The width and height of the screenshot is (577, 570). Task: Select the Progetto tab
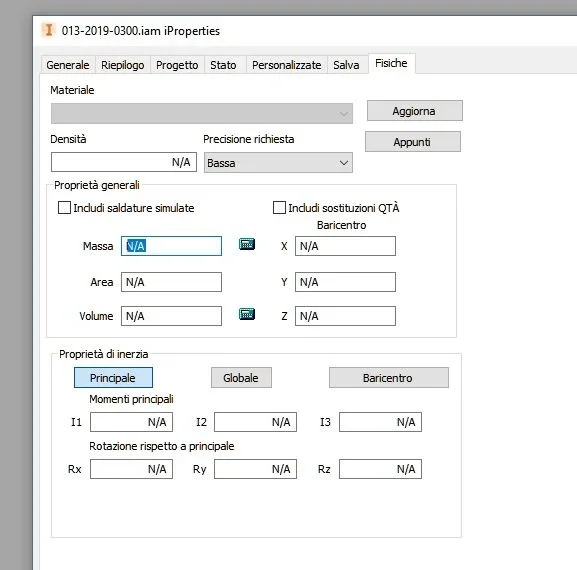[177, 65]
